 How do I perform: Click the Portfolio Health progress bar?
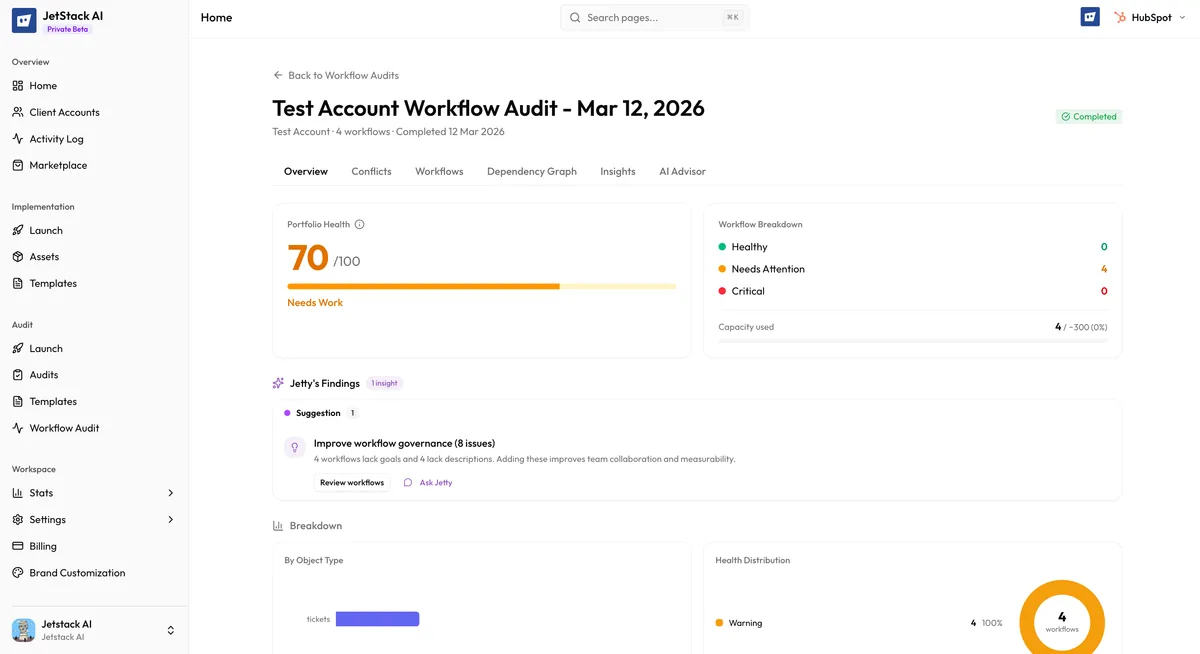click(x=482, y=286)
